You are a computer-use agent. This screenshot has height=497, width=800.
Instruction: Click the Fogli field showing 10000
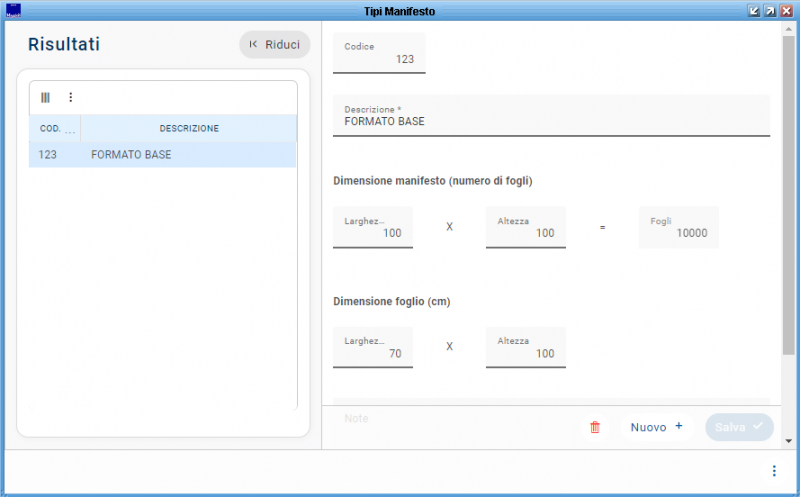coord(678,228)
